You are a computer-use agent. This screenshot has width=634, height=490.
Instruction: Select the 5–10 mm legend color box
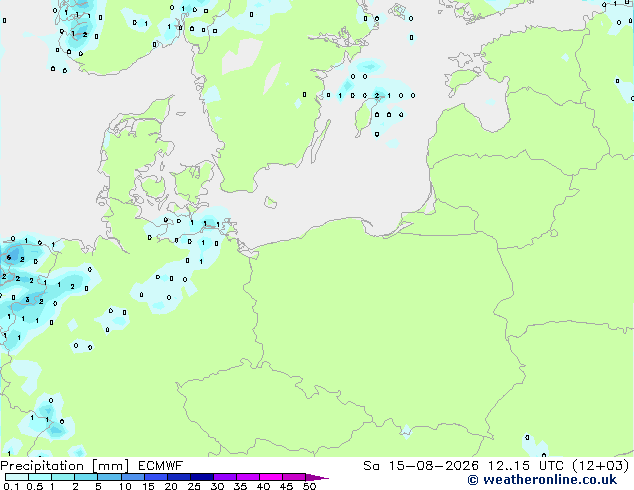tap(109, 477)
